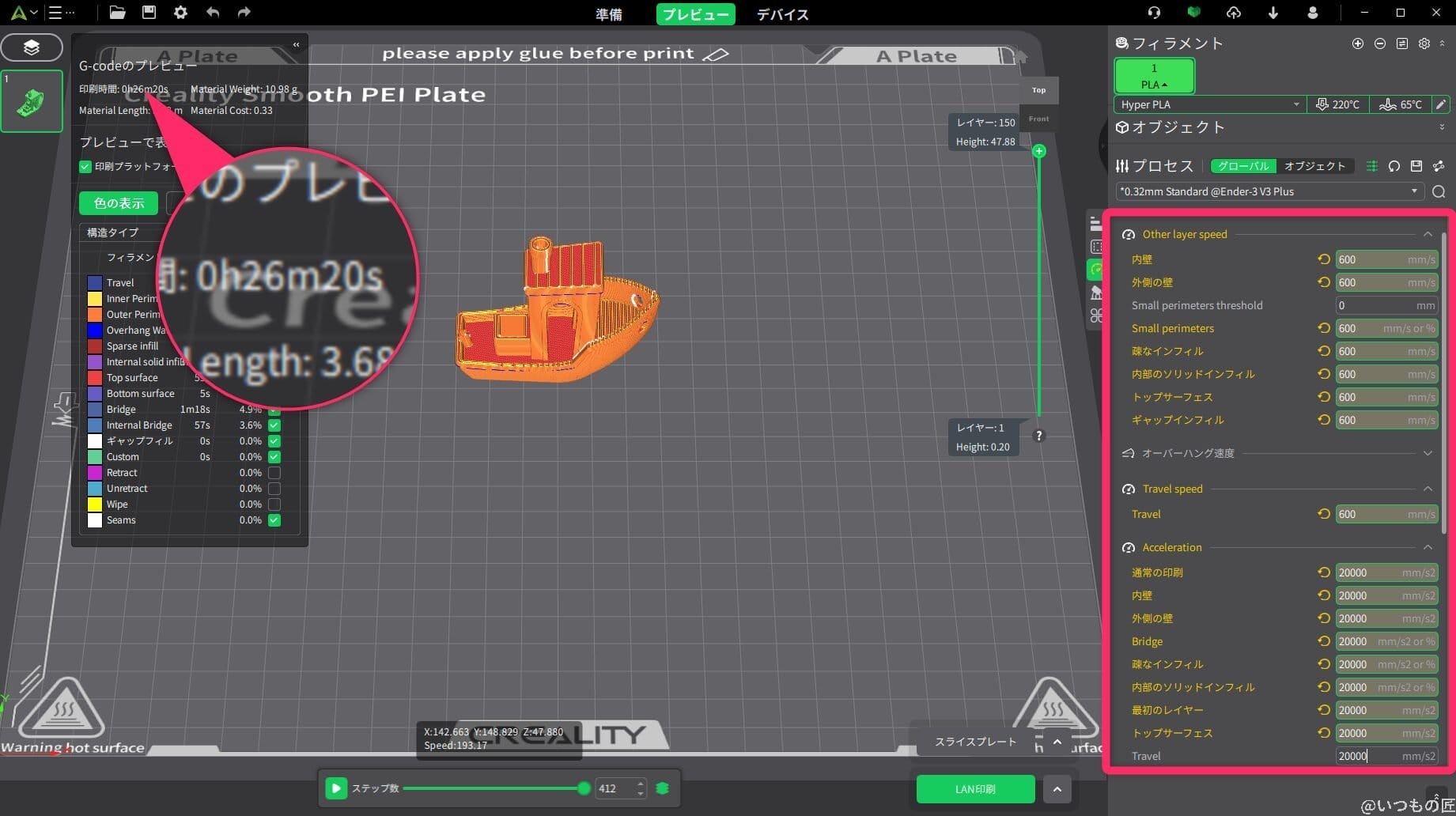Click the LAN印刷 button

point(975,788)
